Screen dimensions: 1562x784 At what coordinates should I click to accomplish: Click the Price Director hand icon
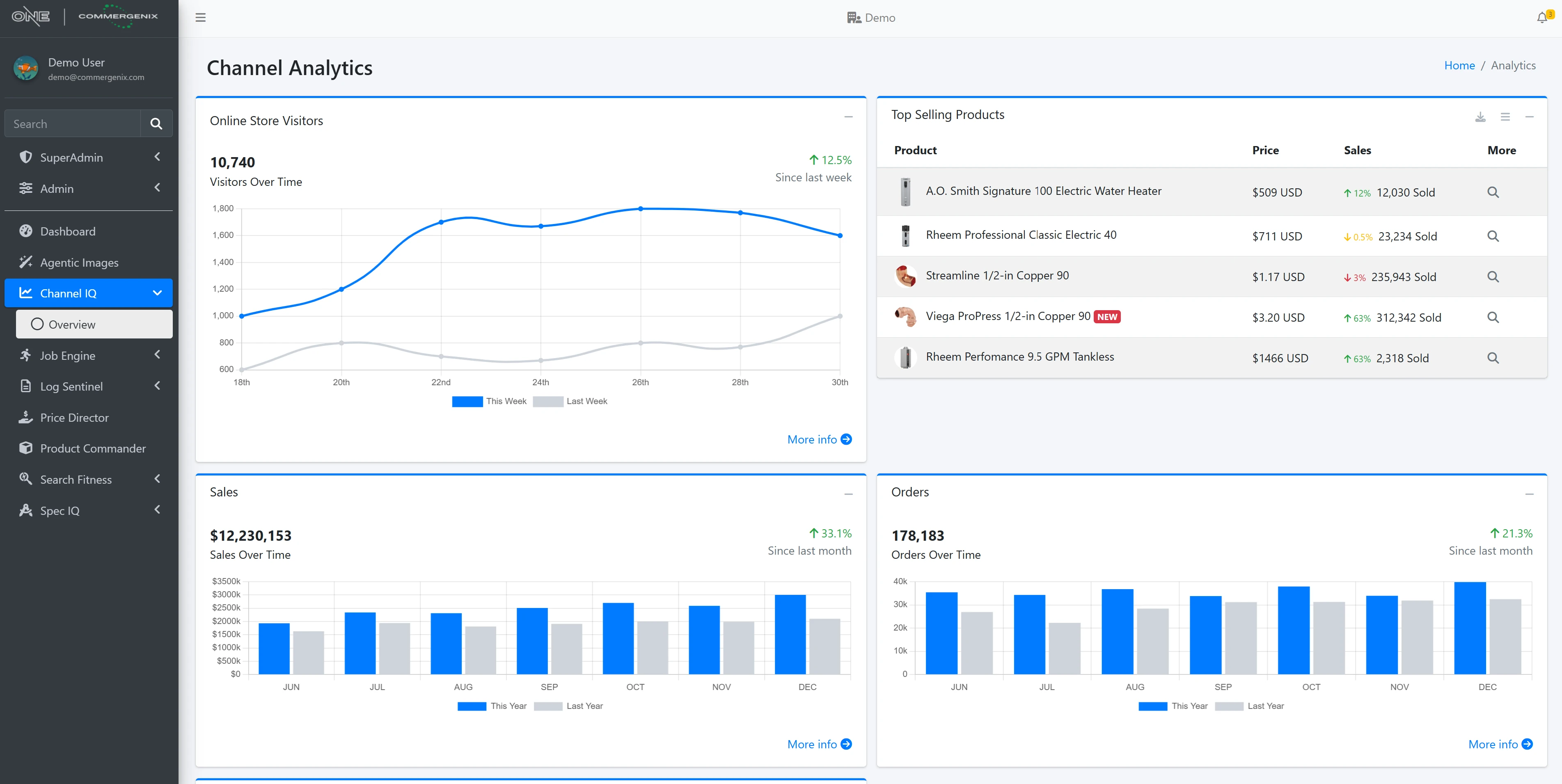tap(25, 417)
